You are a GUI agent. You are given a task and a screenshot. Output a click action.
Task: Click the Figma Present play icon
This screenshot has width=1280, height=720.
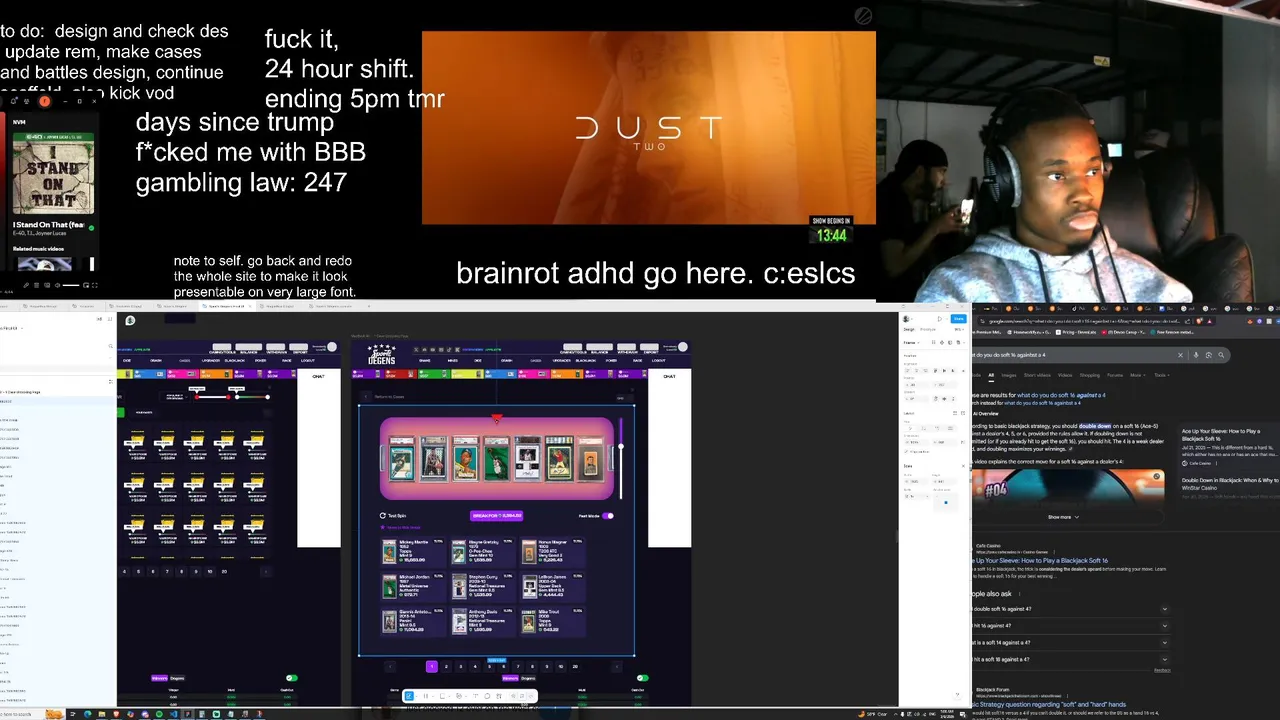point(940,319)
